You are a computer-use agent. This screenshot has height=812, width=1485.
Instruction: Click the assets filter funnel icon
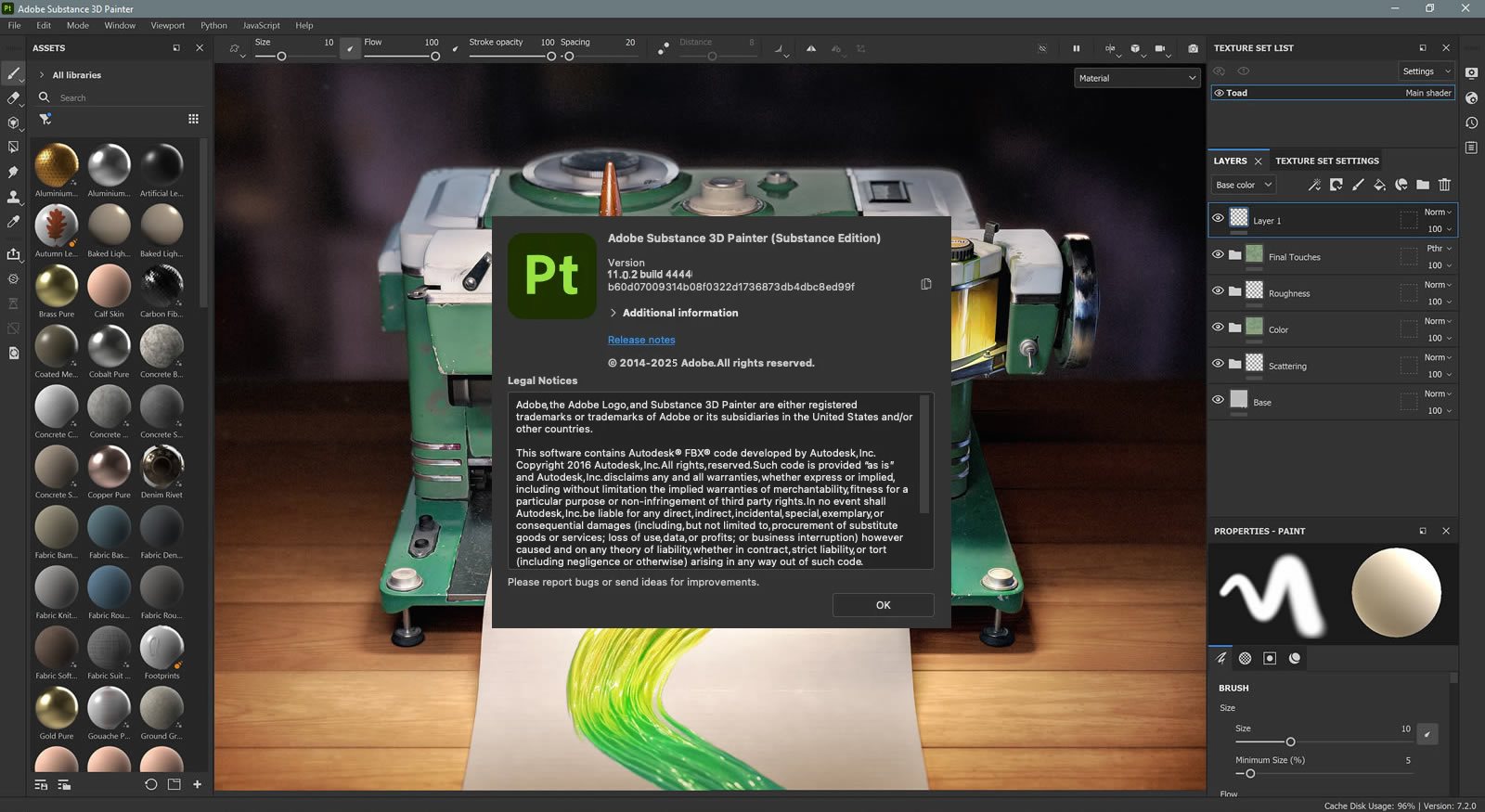pos(45,119)
